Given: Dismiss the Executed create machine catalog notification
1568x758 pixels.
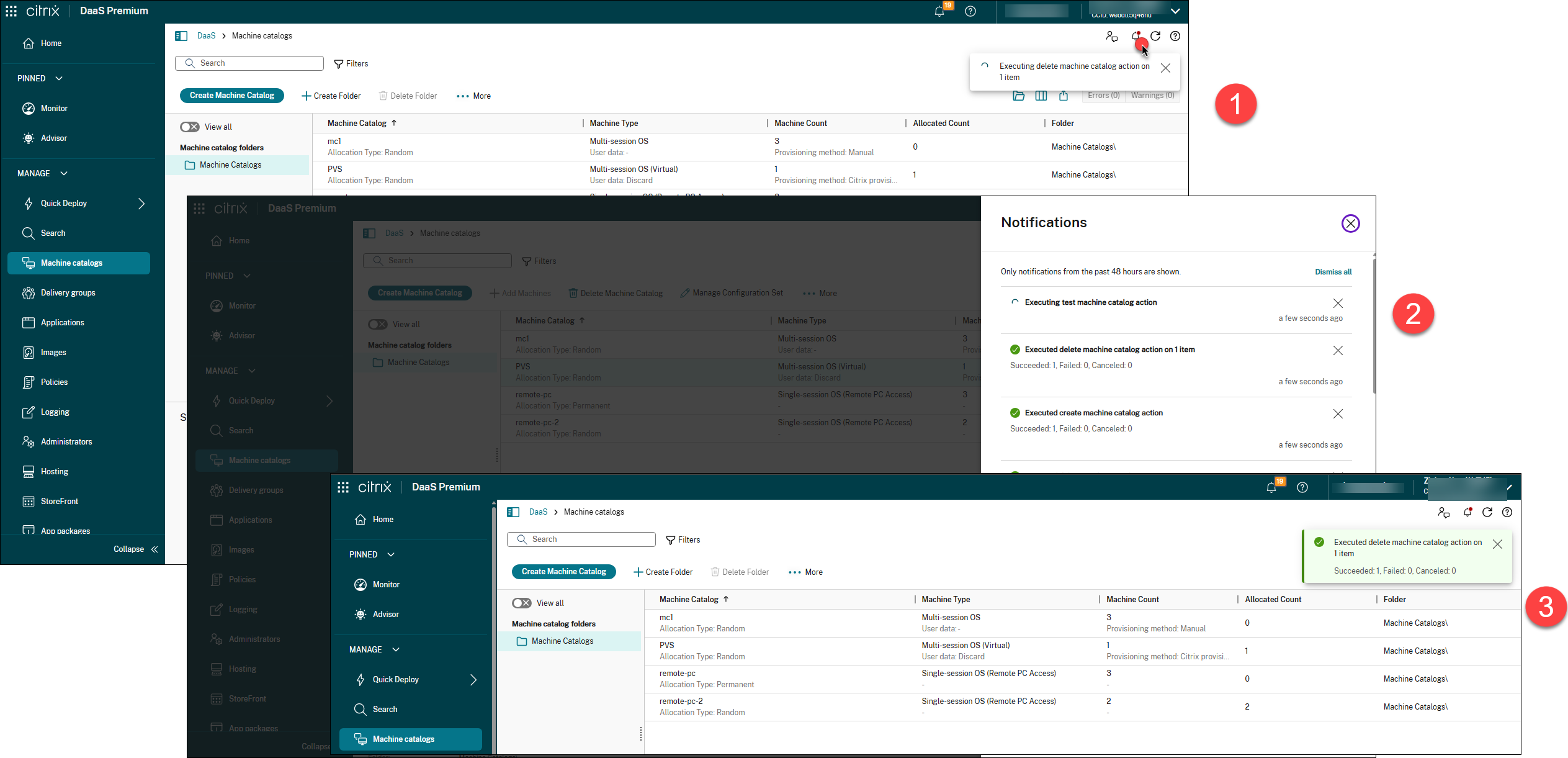Looking at the screenshot, I should (x=1338, y=413).
